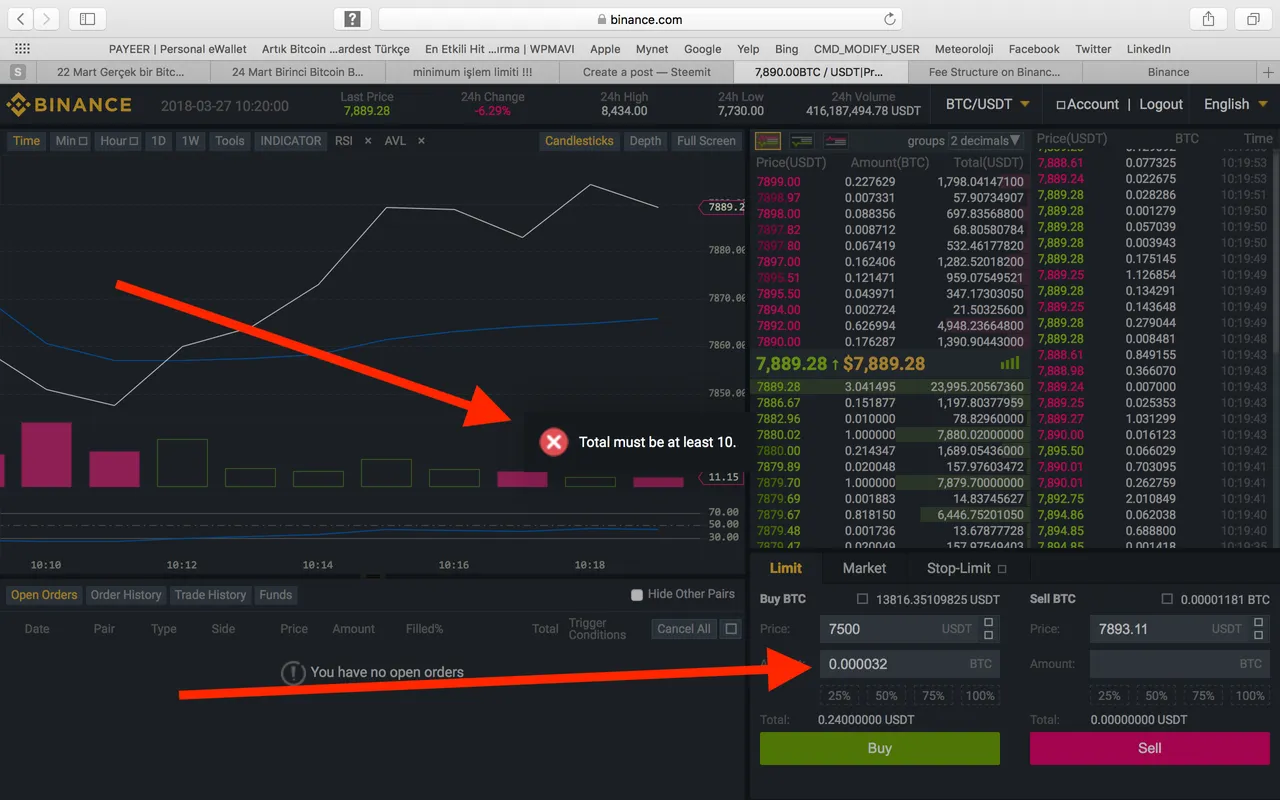Open the INDICATOR menu
This screenshot has height=800, width=1280.
291,141
